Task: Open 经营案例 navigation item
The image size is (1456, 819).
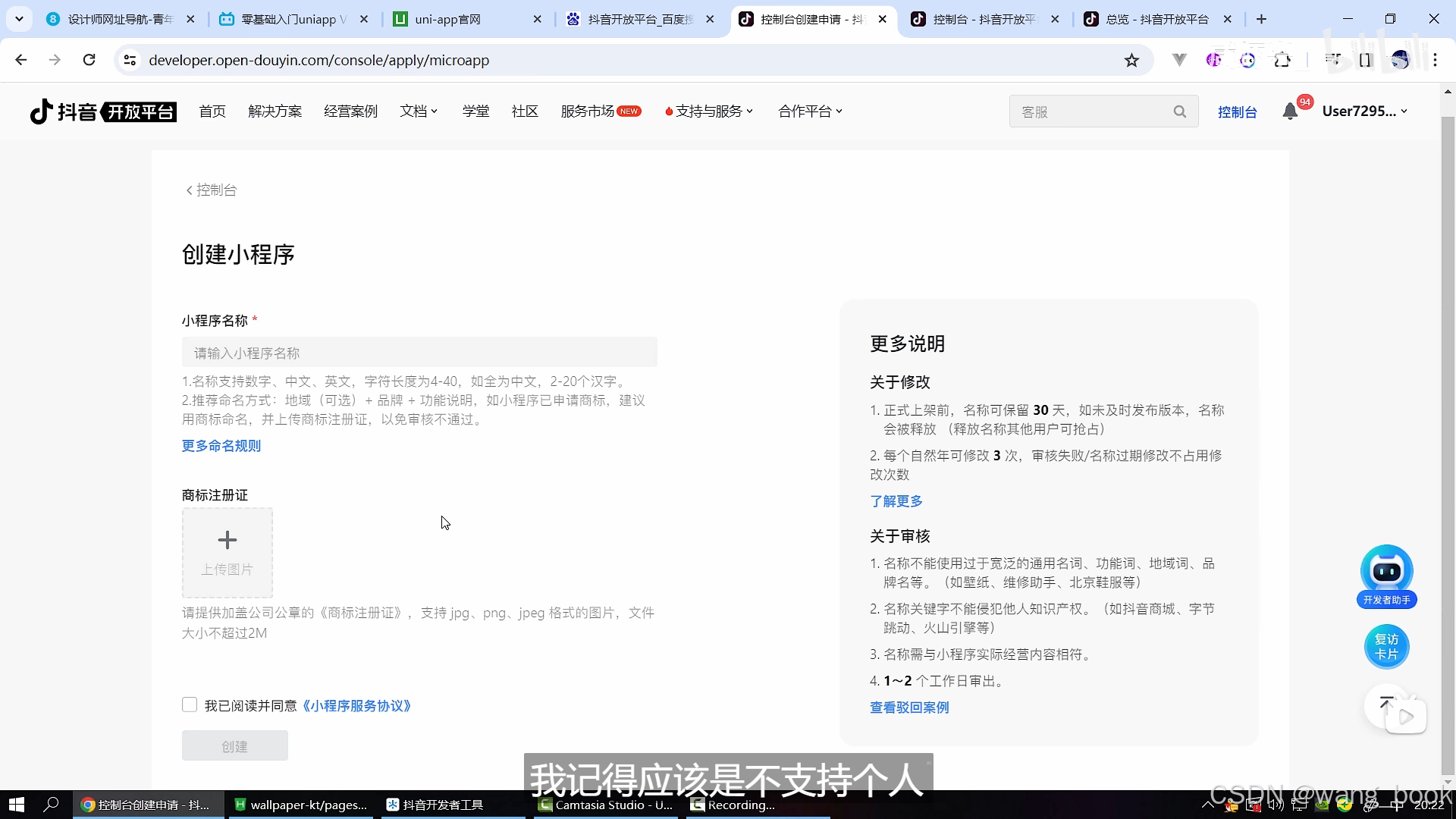Action: pyautogui.click(x=350, y=111)
